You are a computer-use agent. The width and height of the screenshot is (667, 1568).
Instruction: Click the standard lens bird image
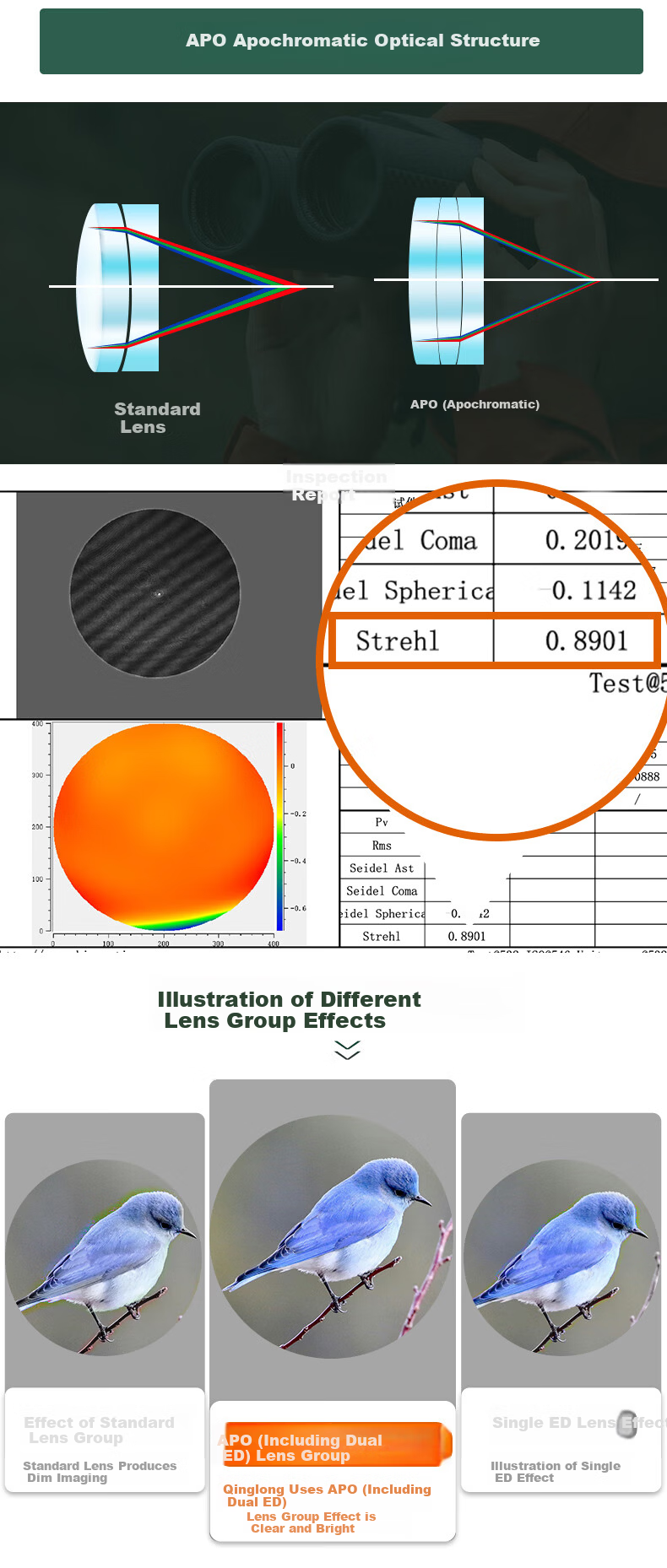[x=105, y=1258]
